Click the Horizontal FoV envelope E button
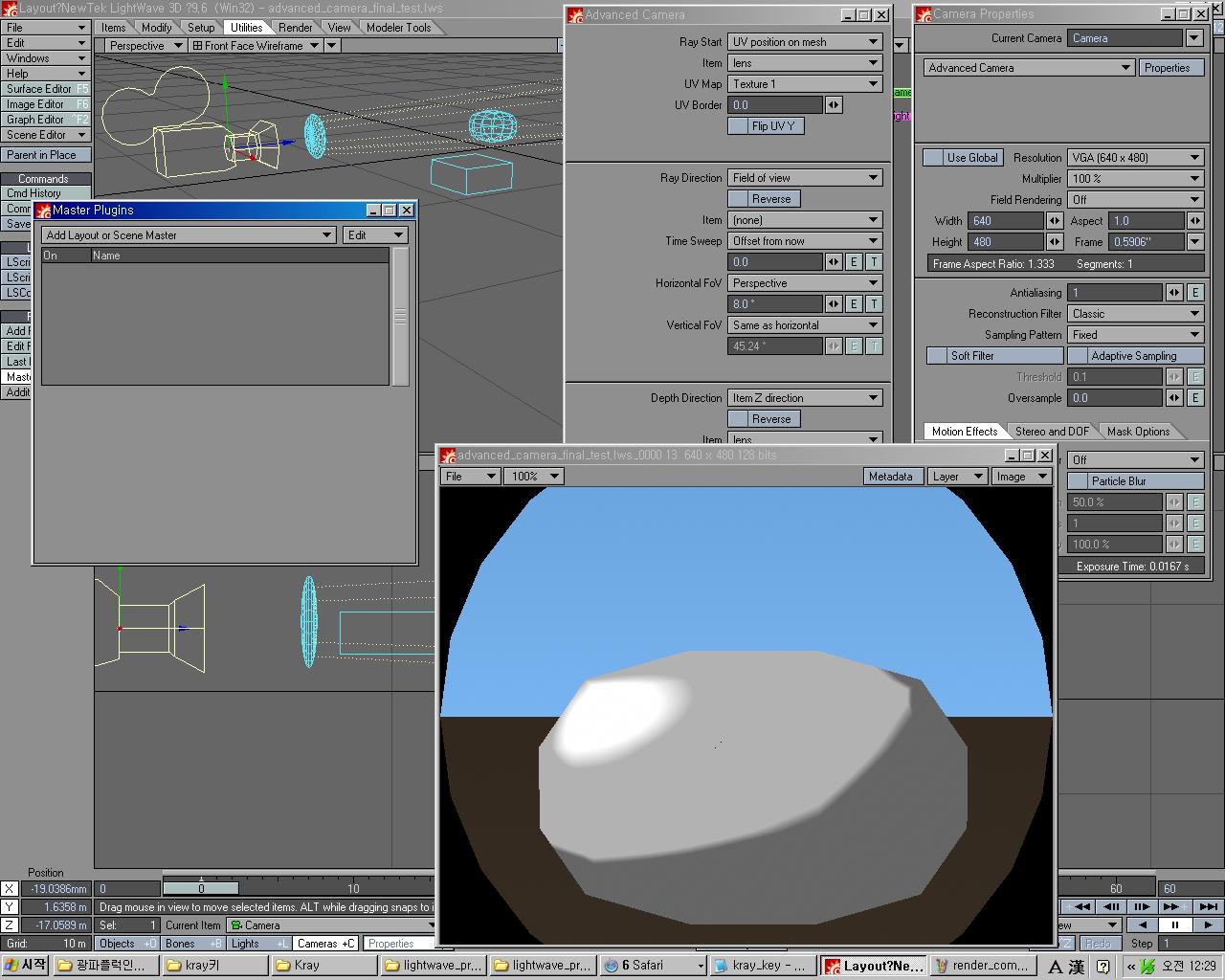The image size is (1225, 980). coord(854,304)
